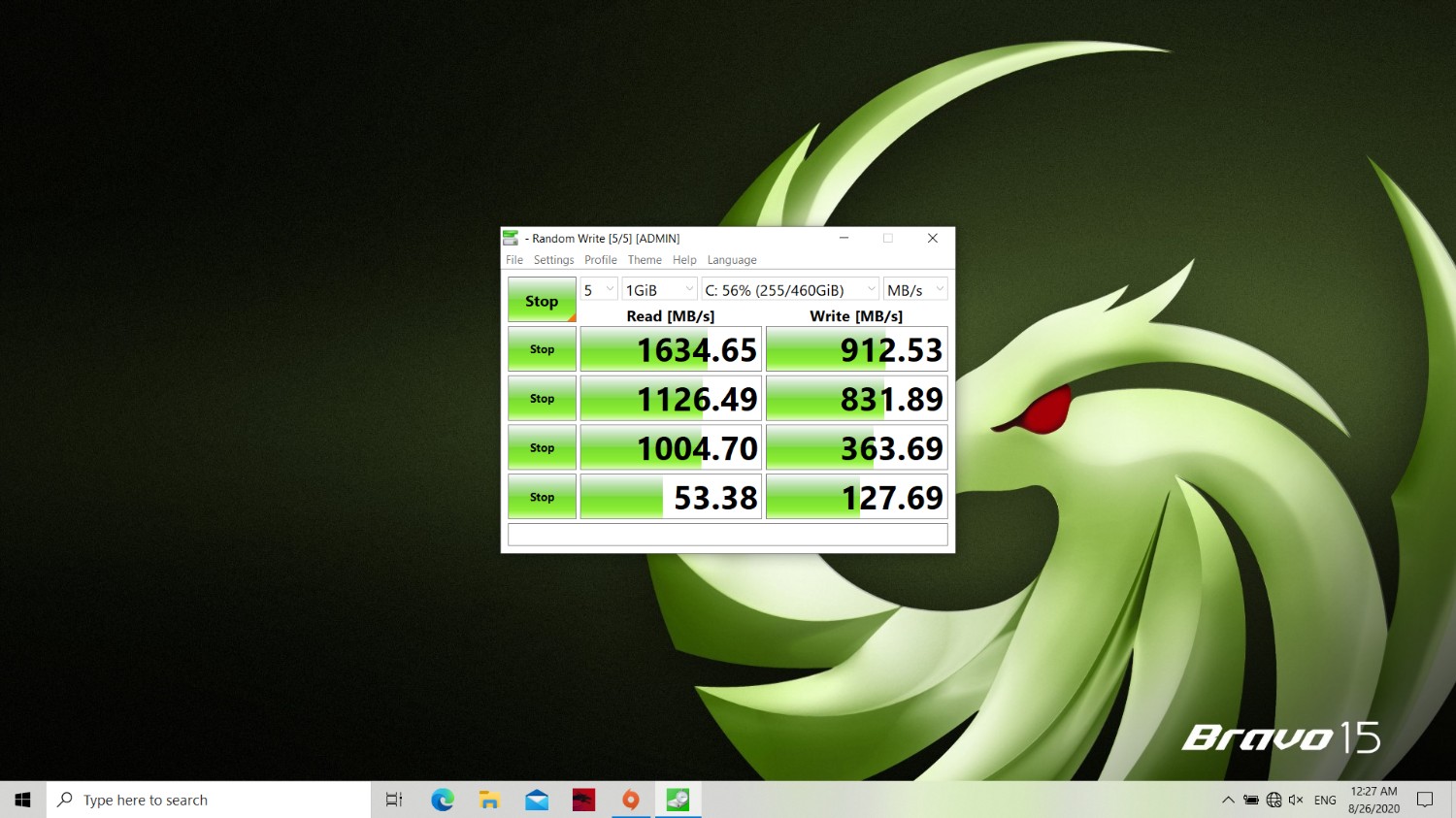Open the test count dropdown showing 5

tap(599, 289)
